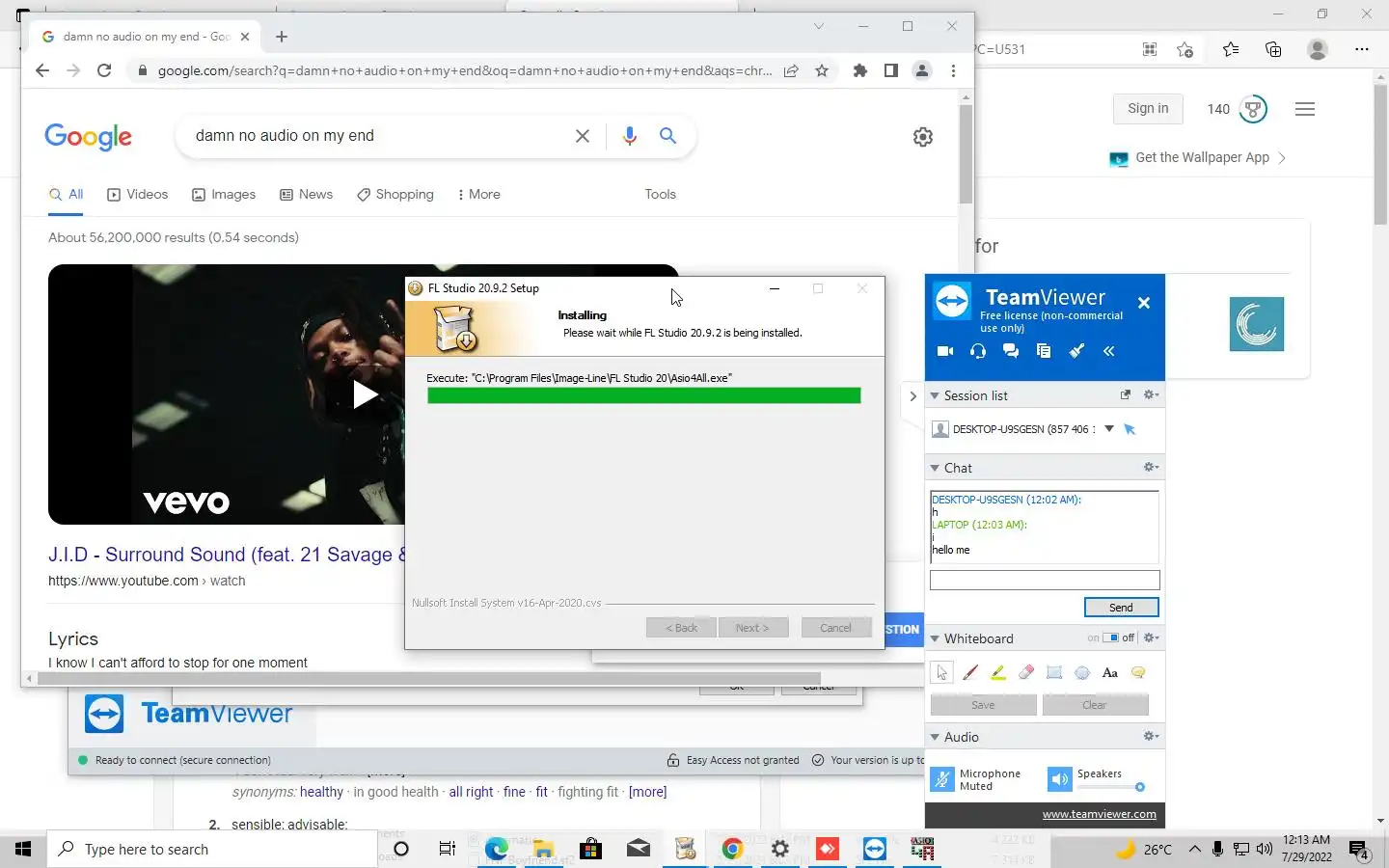Pop out the Session list panel
Viewport: 1389px width, 868px height.
(1125, 394)
